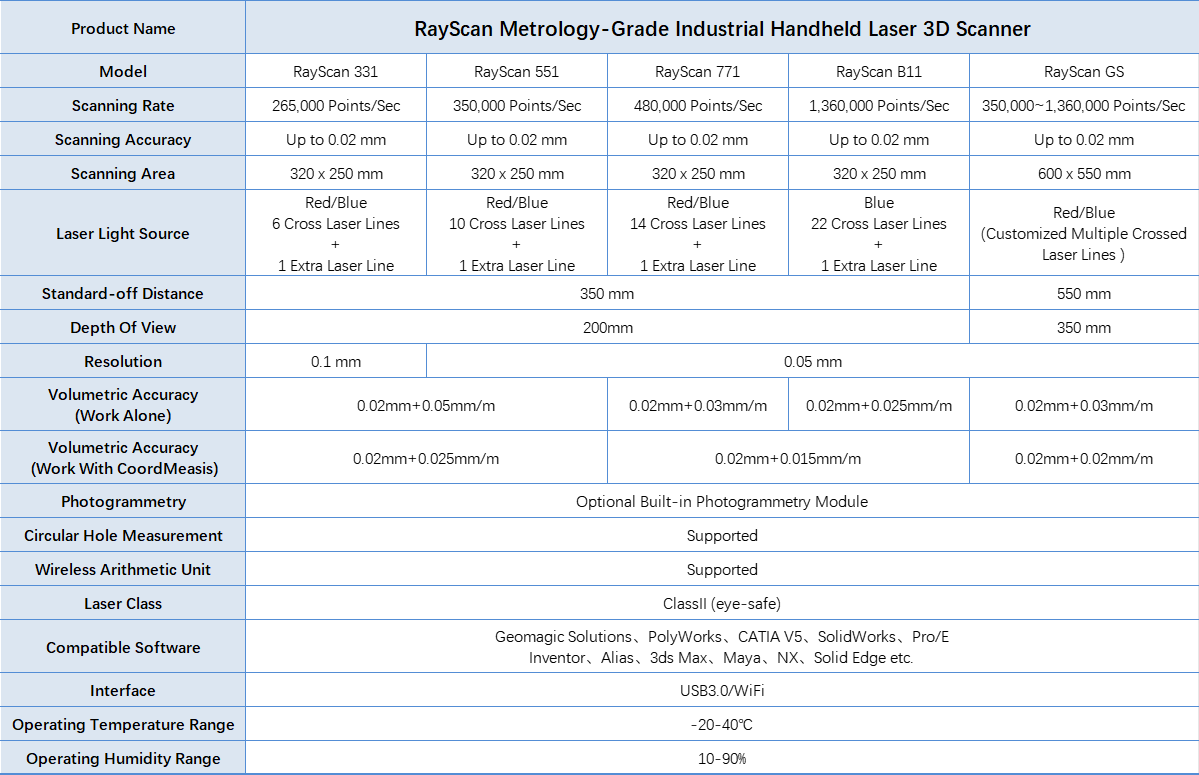The height and width of the screenshot is (775, 1199).
Task: Click the '22 Cross Laser Lines' text
Action: click(x=879, y=224)
